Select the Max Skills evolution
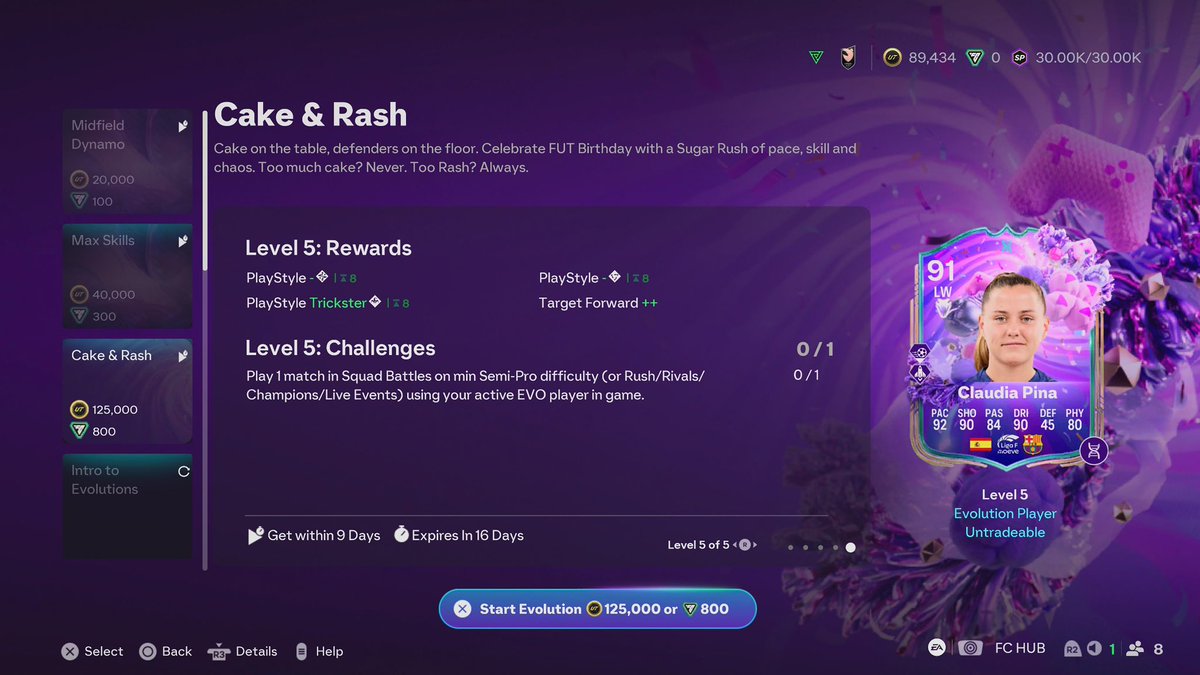Screen dimensions: 1200x675 127,276
